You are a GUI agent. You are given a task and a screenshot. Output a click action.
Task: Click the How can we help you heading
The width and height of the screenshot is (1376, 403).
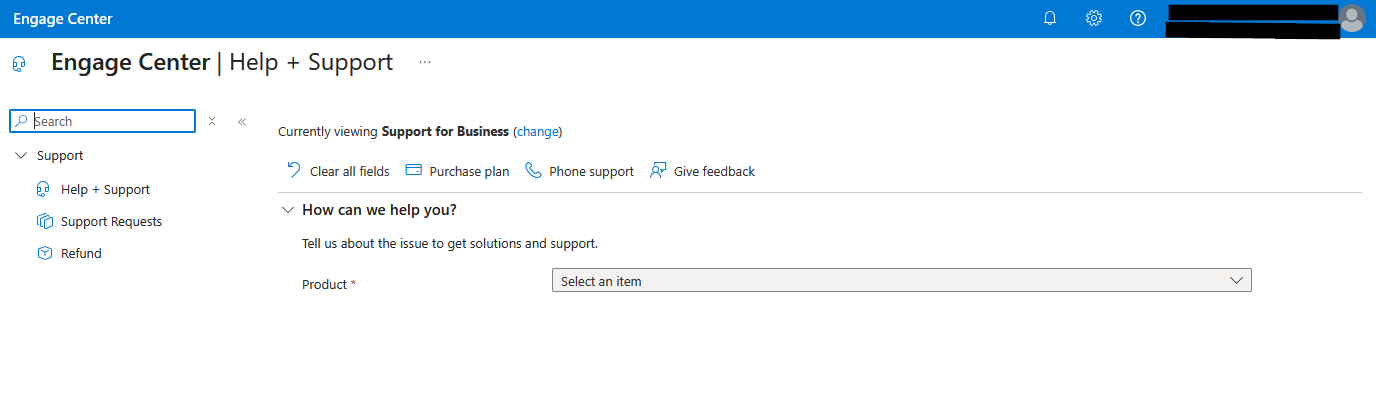[x=379, y=210]
